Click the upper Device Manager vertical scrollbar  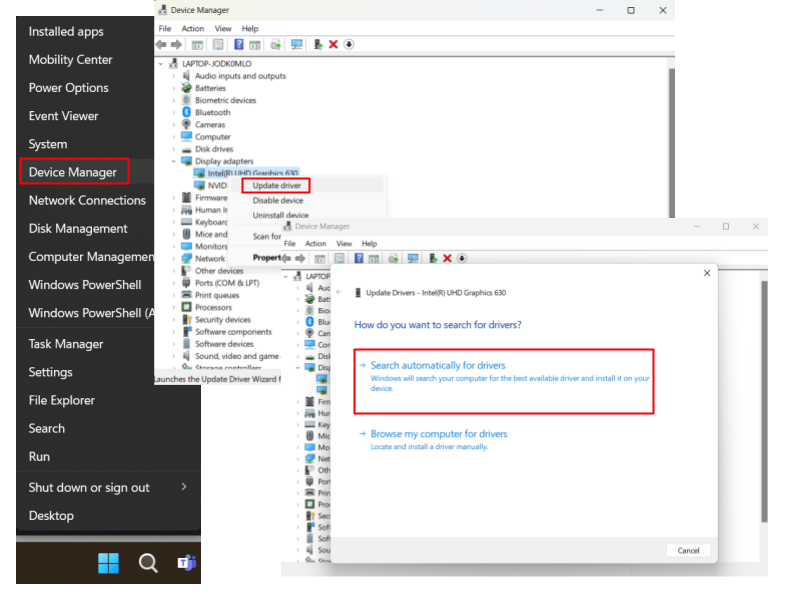coord(671,143)
